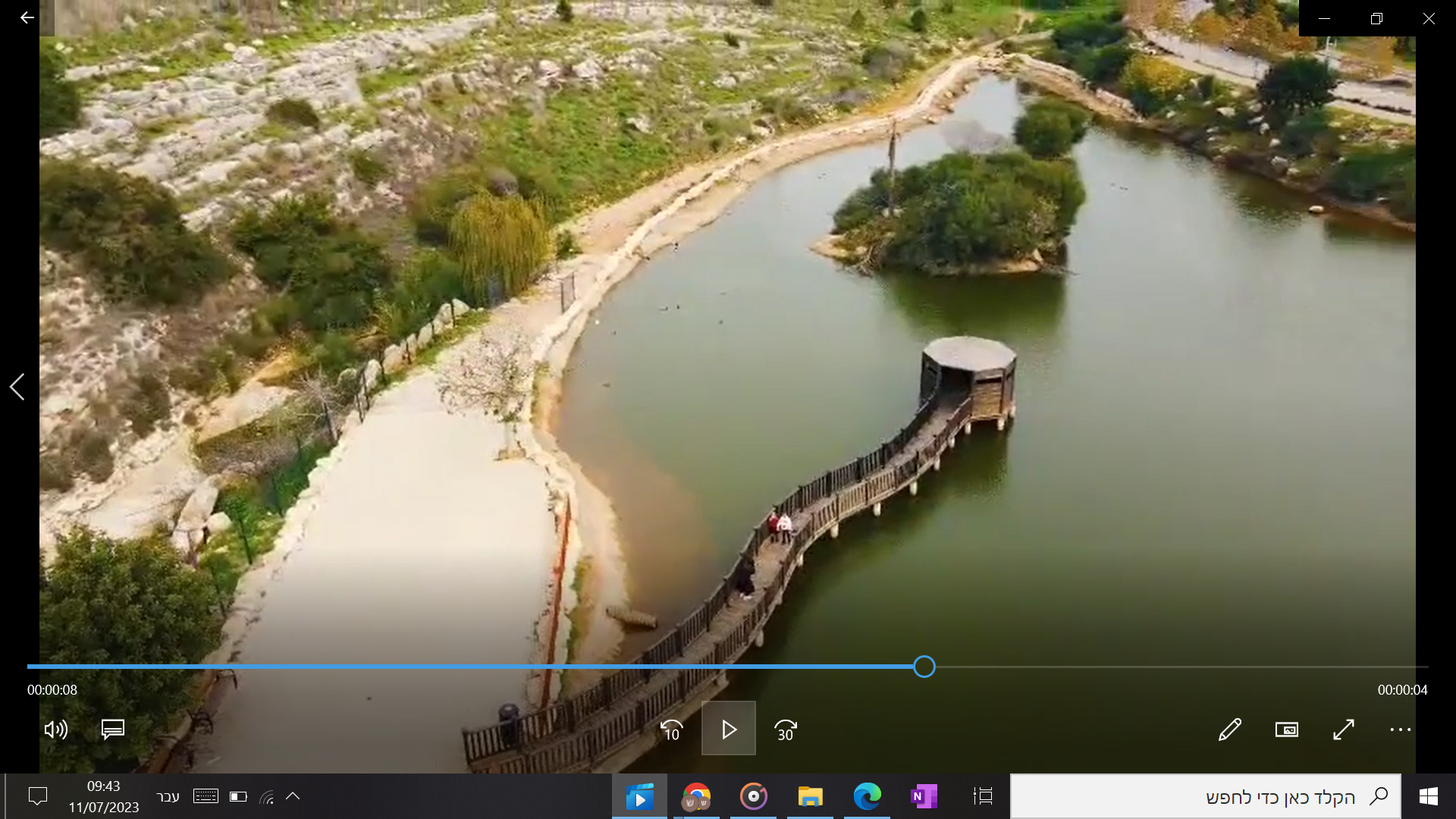
Task: Open the three-dots more options menu
Action: click(1401, 730)
